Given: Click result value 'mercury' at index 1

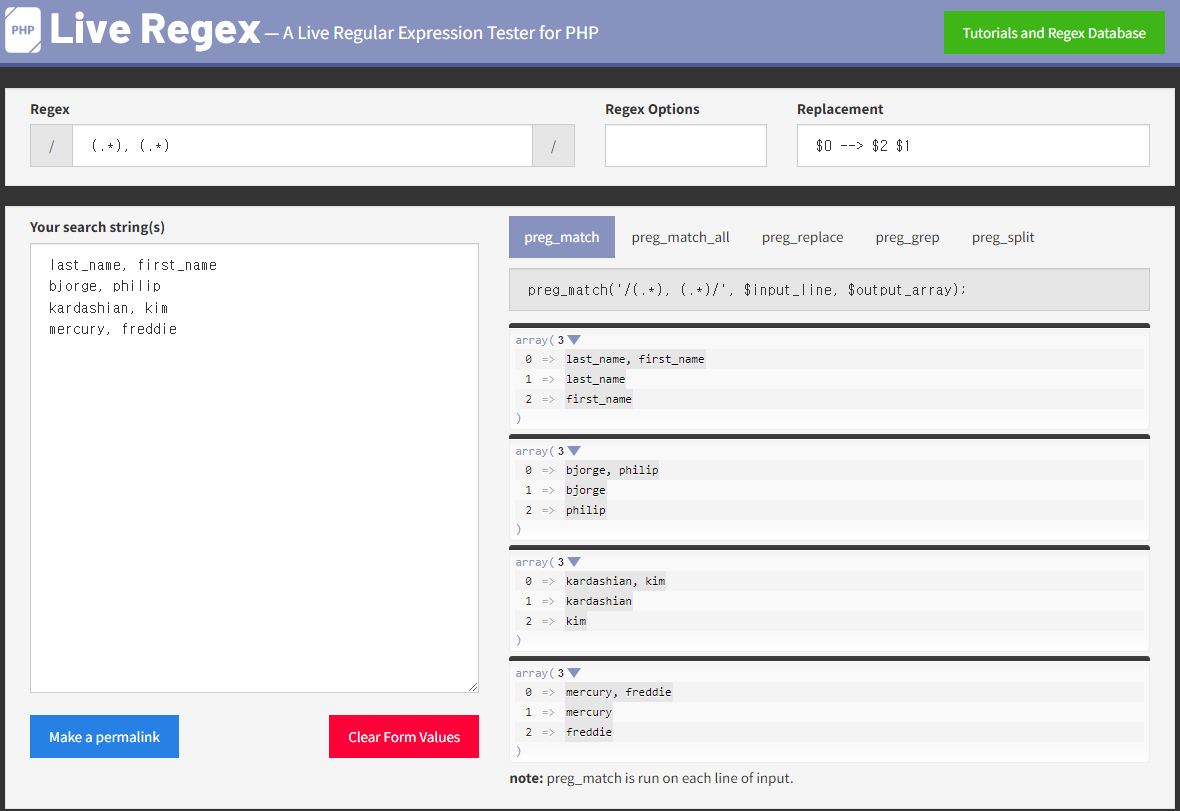Looking at the screenshot, I should point(588,712).
